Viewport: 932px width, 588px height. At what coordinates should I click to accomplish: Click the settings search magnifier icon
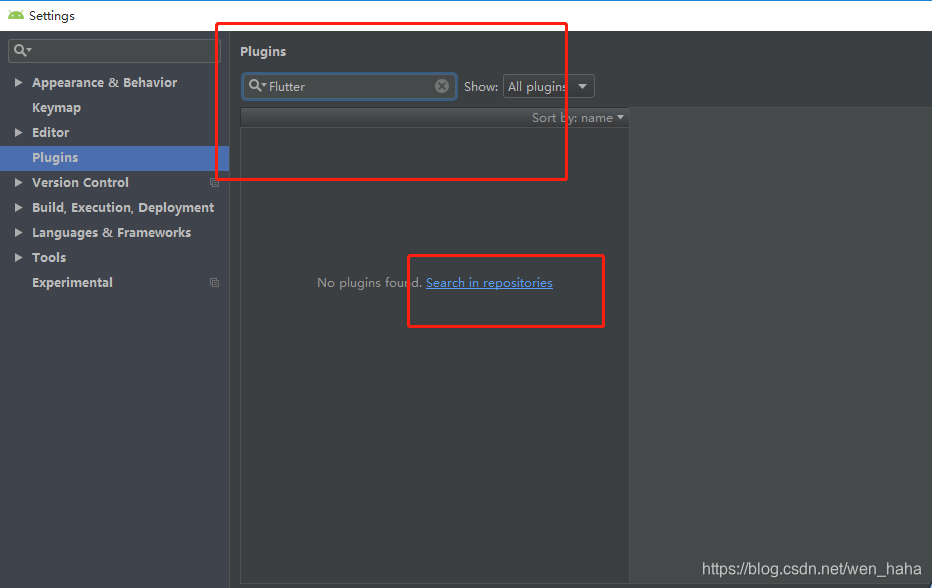(23, 51)
